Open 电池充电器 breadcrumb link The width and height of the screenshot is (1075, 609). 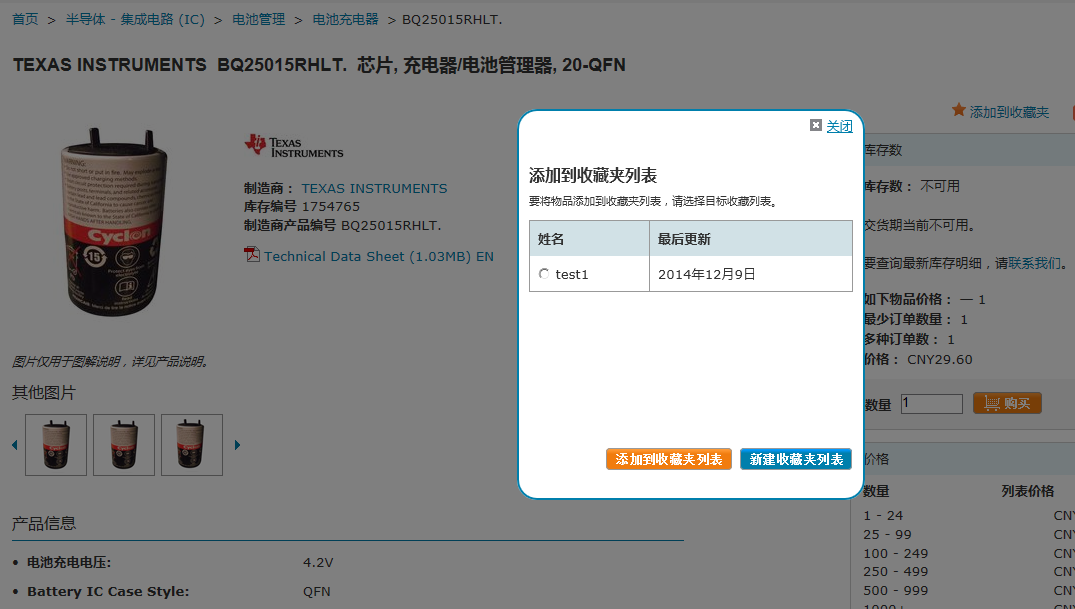(x=346, y=19)
